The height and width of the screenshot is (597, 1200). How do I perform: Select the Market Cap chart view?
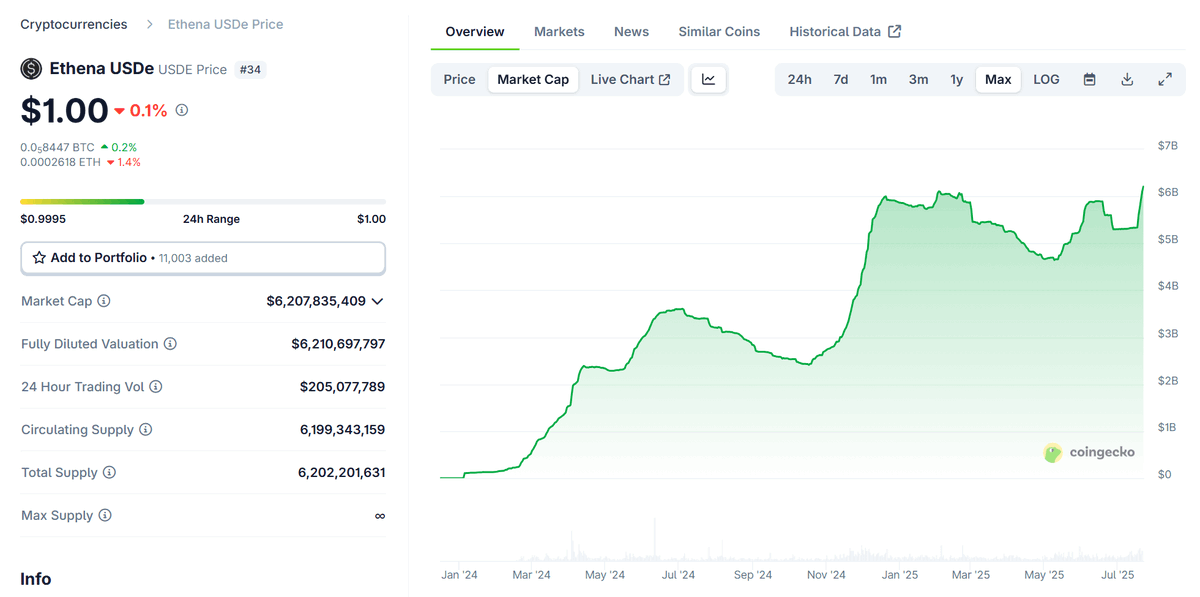533,79
